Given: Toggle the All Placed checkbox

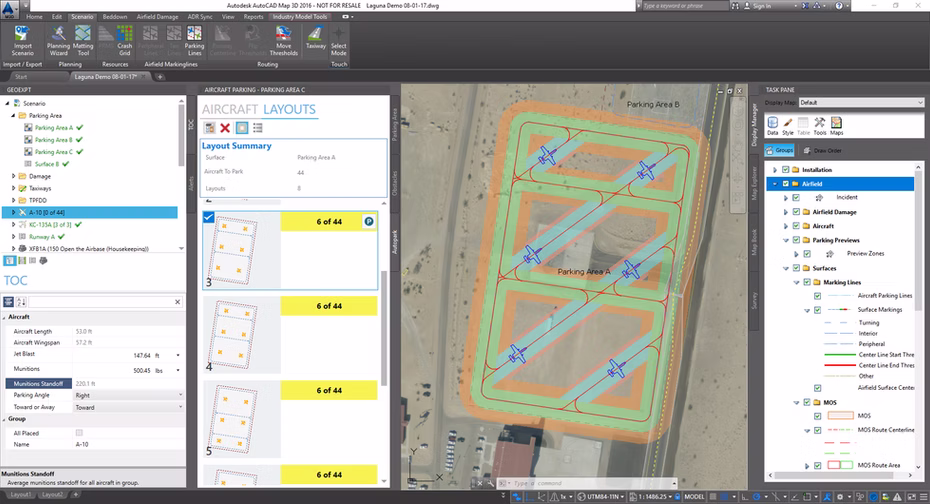Looking at the screenshot, I should (x=79, y=433).
